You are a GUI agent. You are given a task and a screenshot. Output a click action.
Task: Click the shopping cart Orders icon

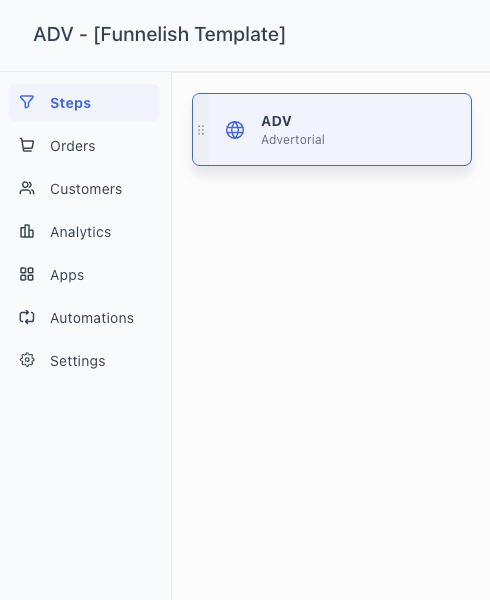27,145
